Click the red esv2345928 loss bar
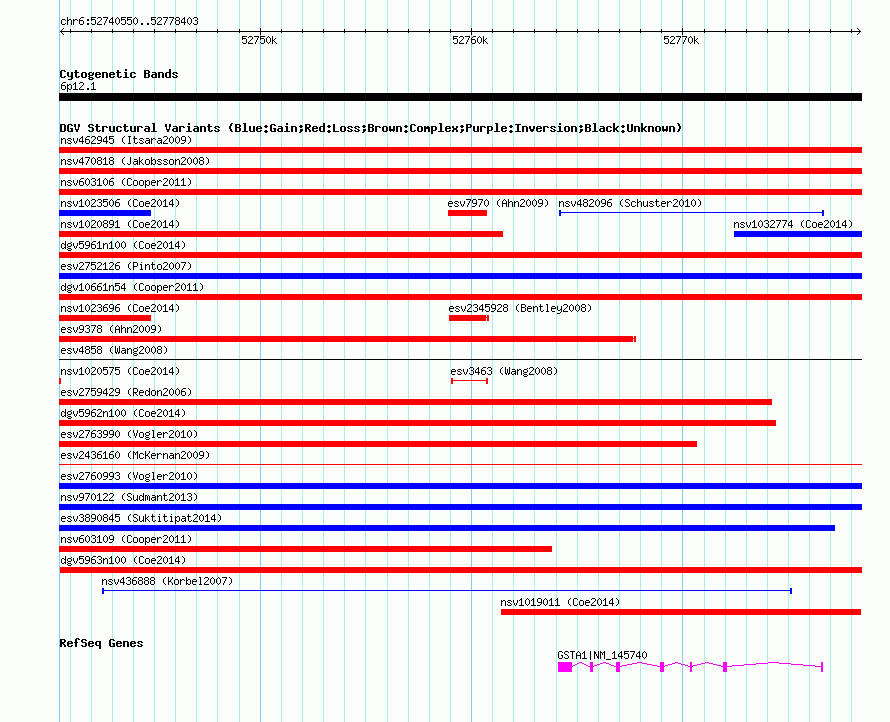Screen dimensions: 890x722 coord(469,318)
